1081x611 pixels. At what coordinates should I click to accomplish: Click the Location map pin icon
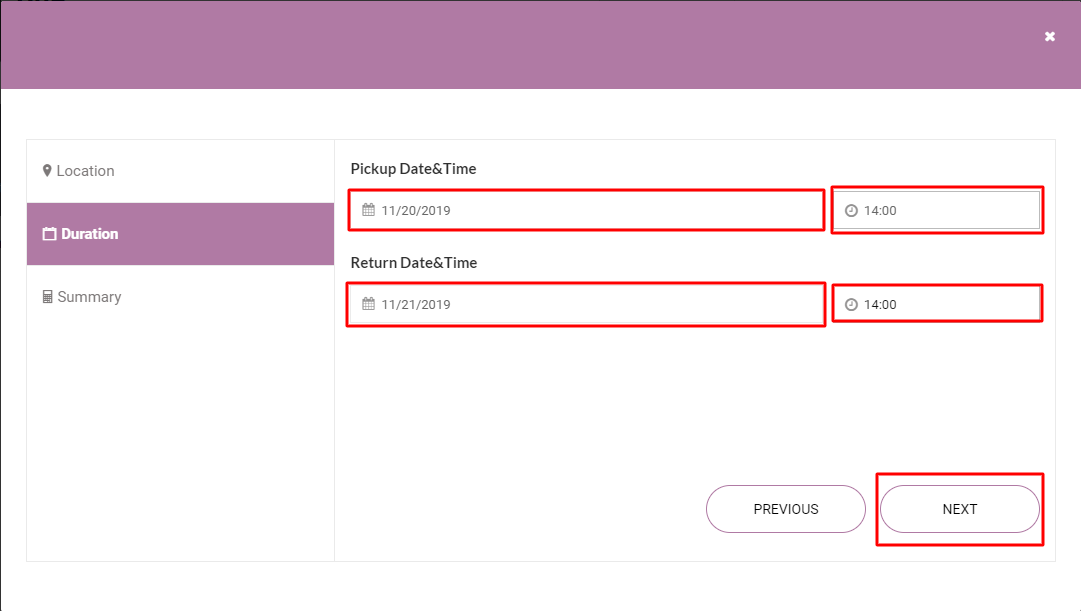click(x=47, y=171)
